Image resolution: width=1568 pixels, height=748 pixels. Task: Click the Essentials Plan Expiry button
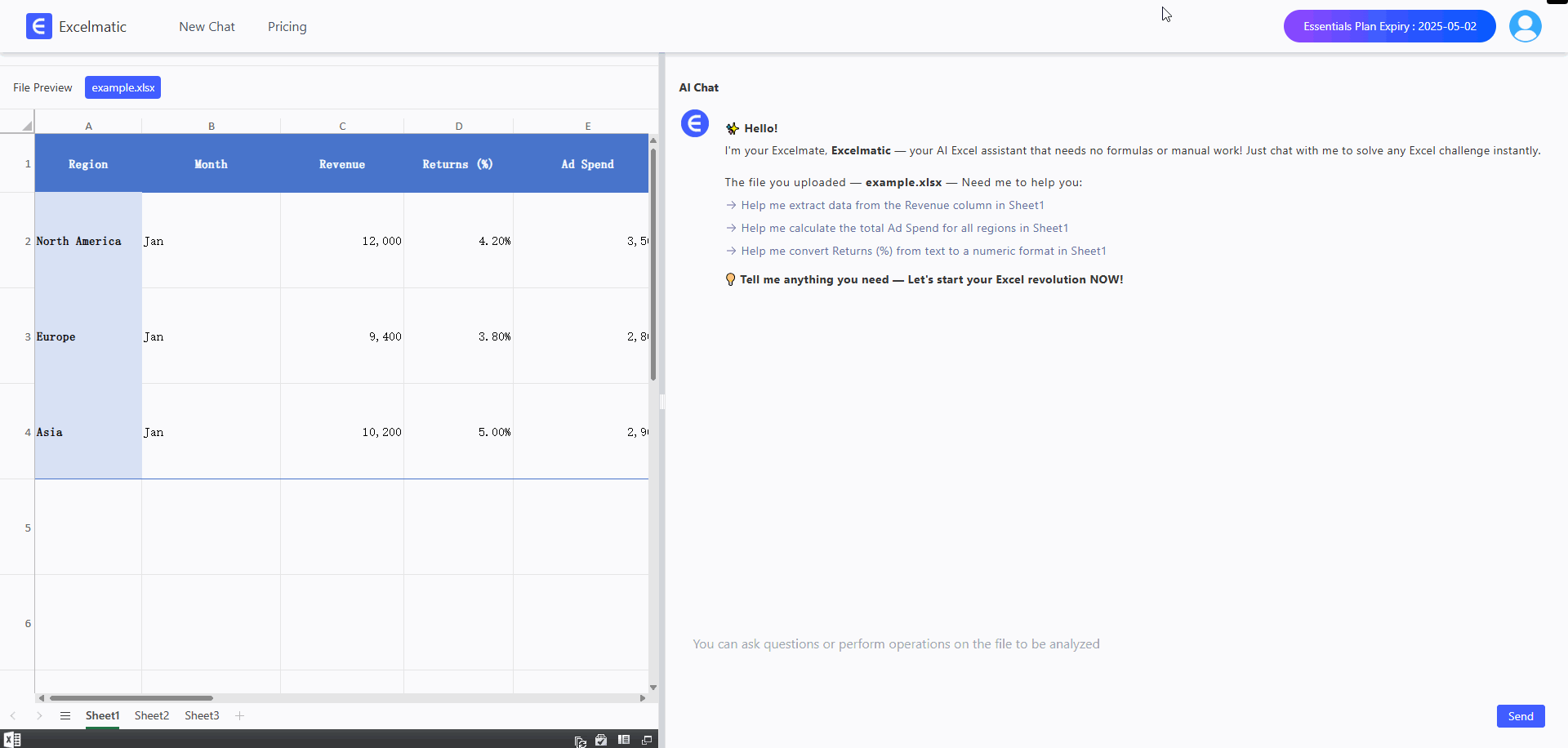click(1389, 26)
